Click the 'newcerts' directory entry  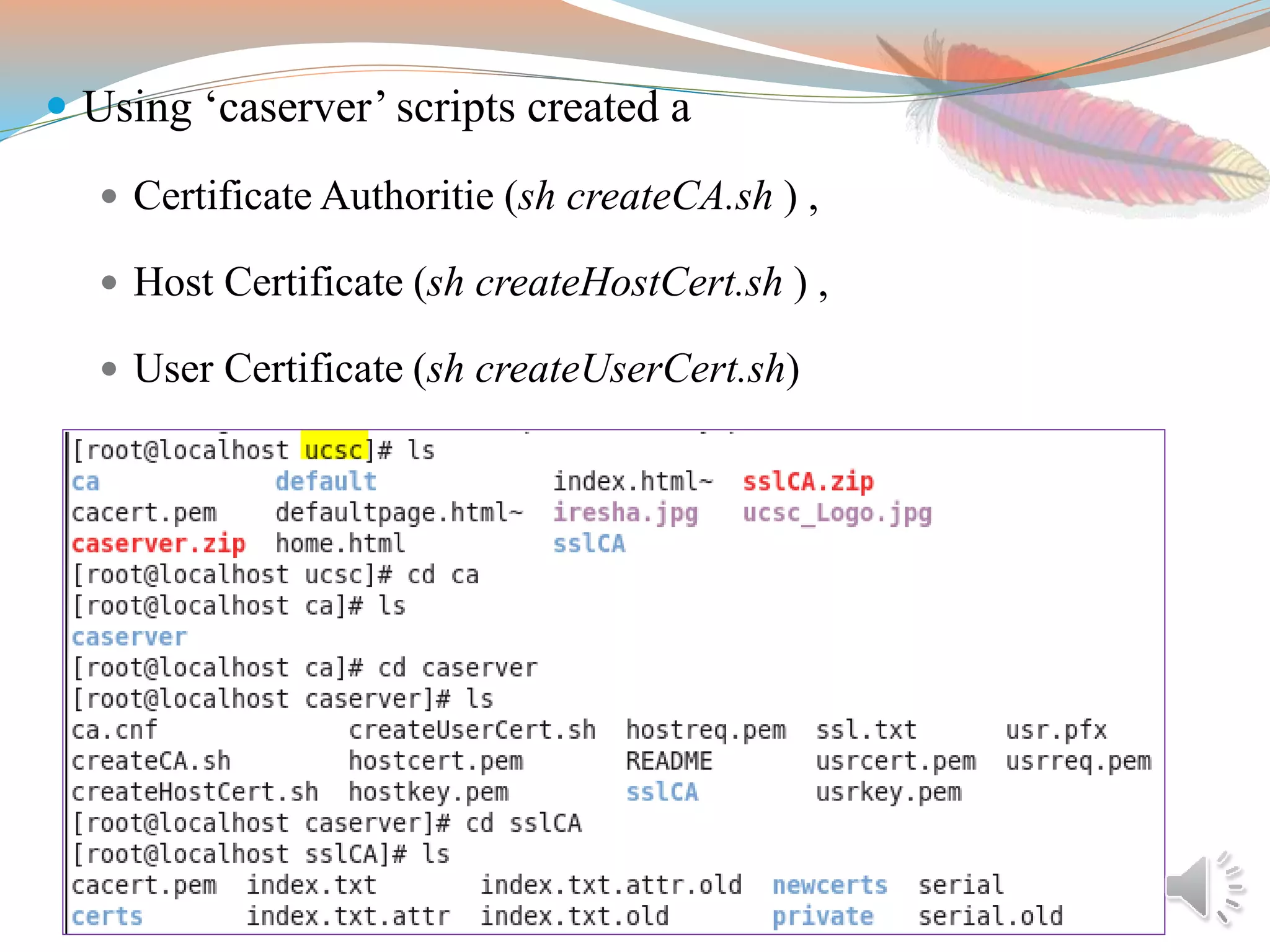tap(830, 885)
